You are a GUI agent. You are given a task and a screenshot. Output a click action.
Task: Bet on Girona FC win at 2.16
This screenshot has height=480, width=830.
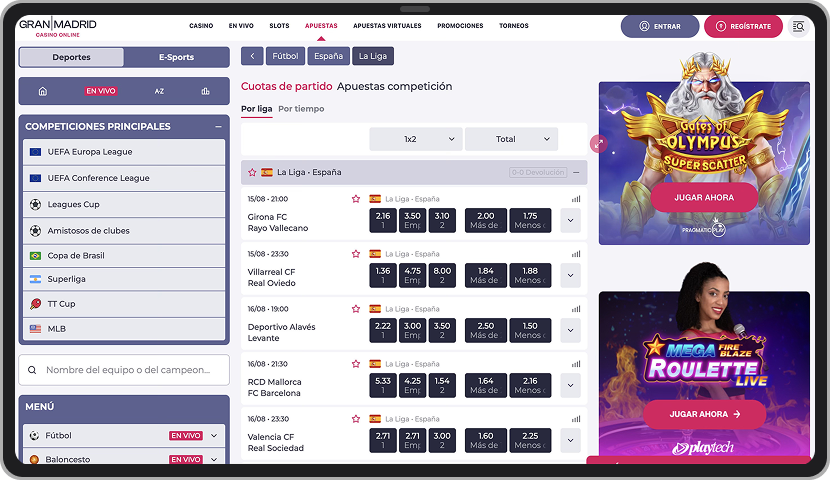(x=383, y=220)
